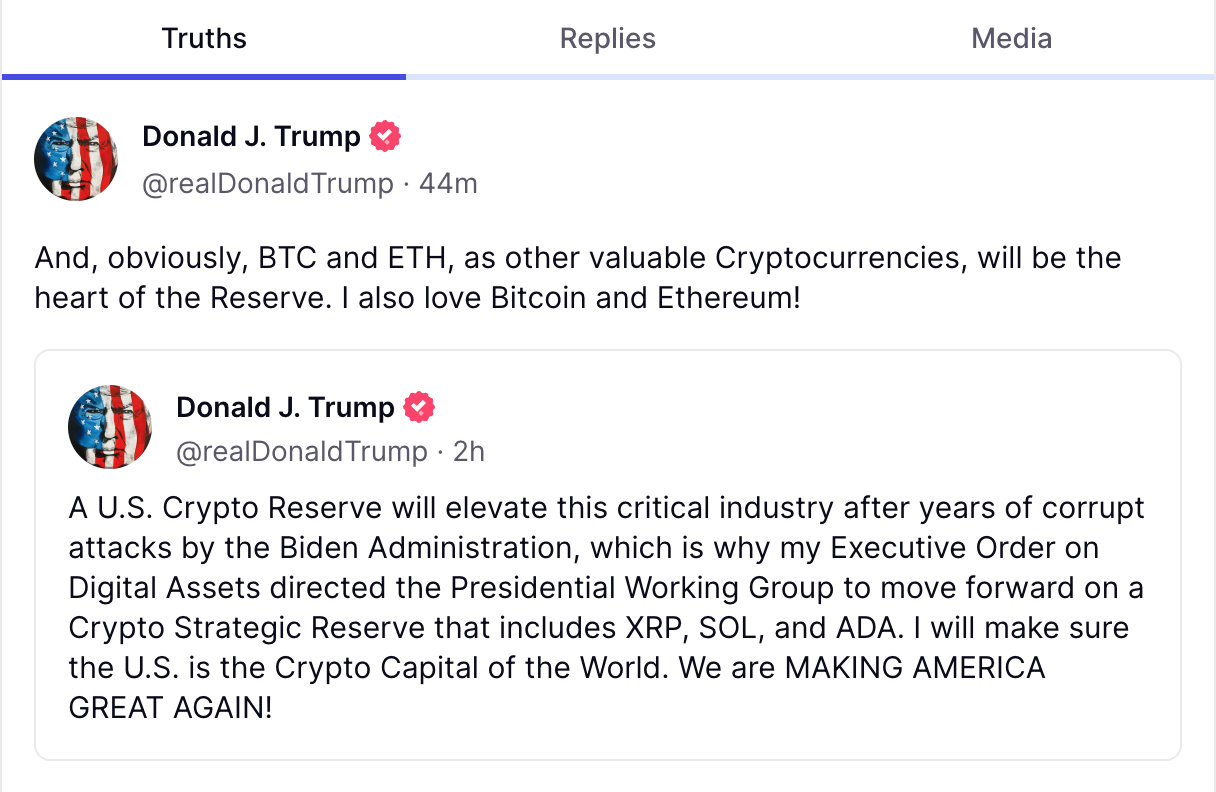1216x792 pixels.
Task: Click the avatar inside the quoted 2h post
Action: click(x=110, y=427)
